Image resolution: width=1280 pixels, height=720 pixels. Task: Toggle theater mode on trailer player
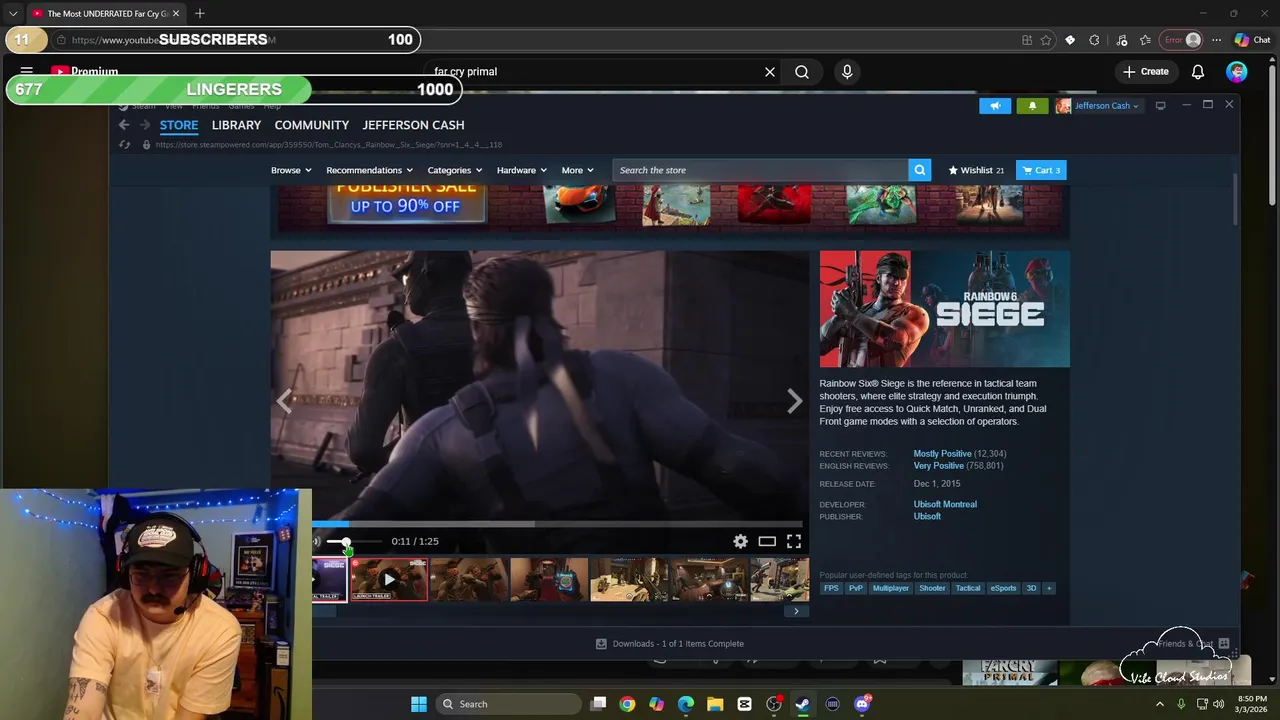(x=767, y=541)
